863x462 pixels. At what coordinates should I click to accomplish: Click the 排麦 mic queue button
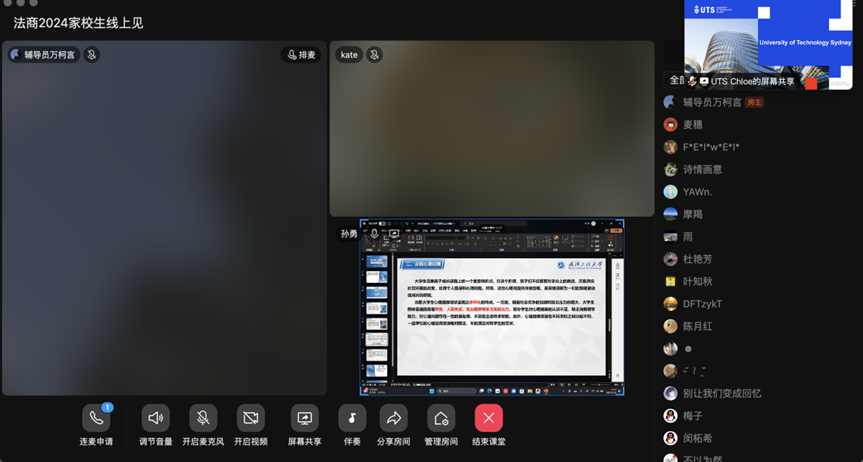coord(301,55)
